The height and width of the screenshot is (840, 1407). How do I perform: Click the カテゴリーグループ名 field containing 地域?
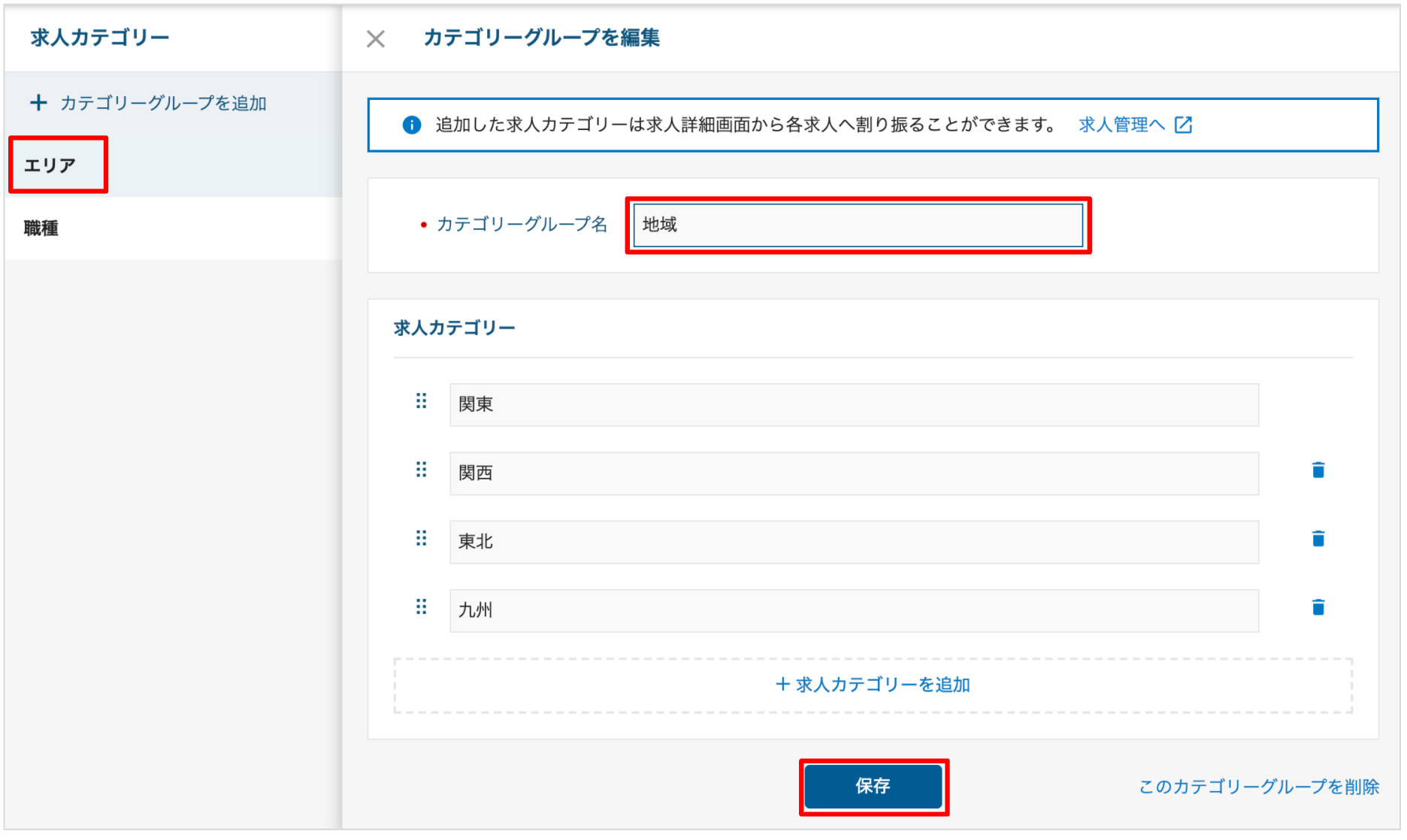(858, 225)
